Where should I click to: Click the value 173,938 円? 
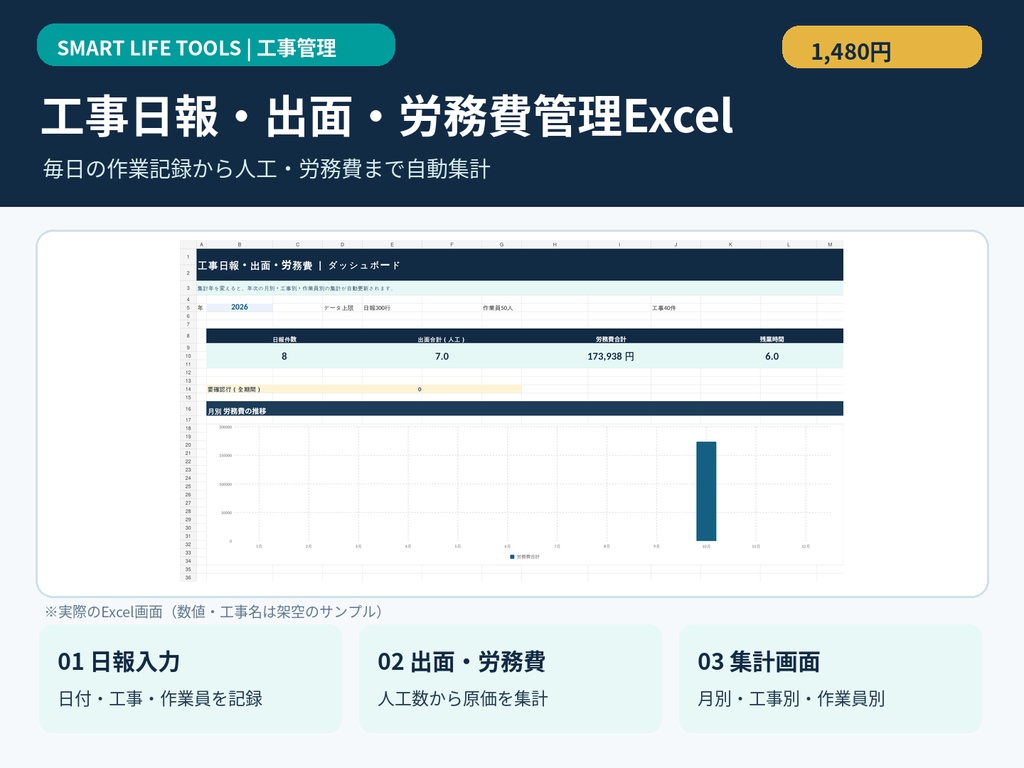point(611,357)
